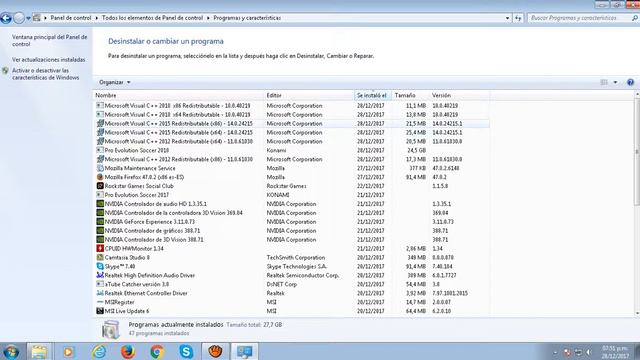Select Skype 7.40 icon in list
Viewport: 640px width, 360px height.
pos(100,266)
